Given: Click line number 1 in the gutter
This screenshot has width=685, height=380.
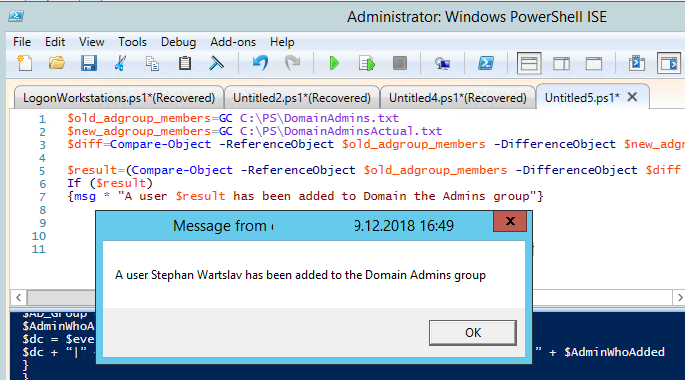Looking at the screenshot, I should [42, 119].
